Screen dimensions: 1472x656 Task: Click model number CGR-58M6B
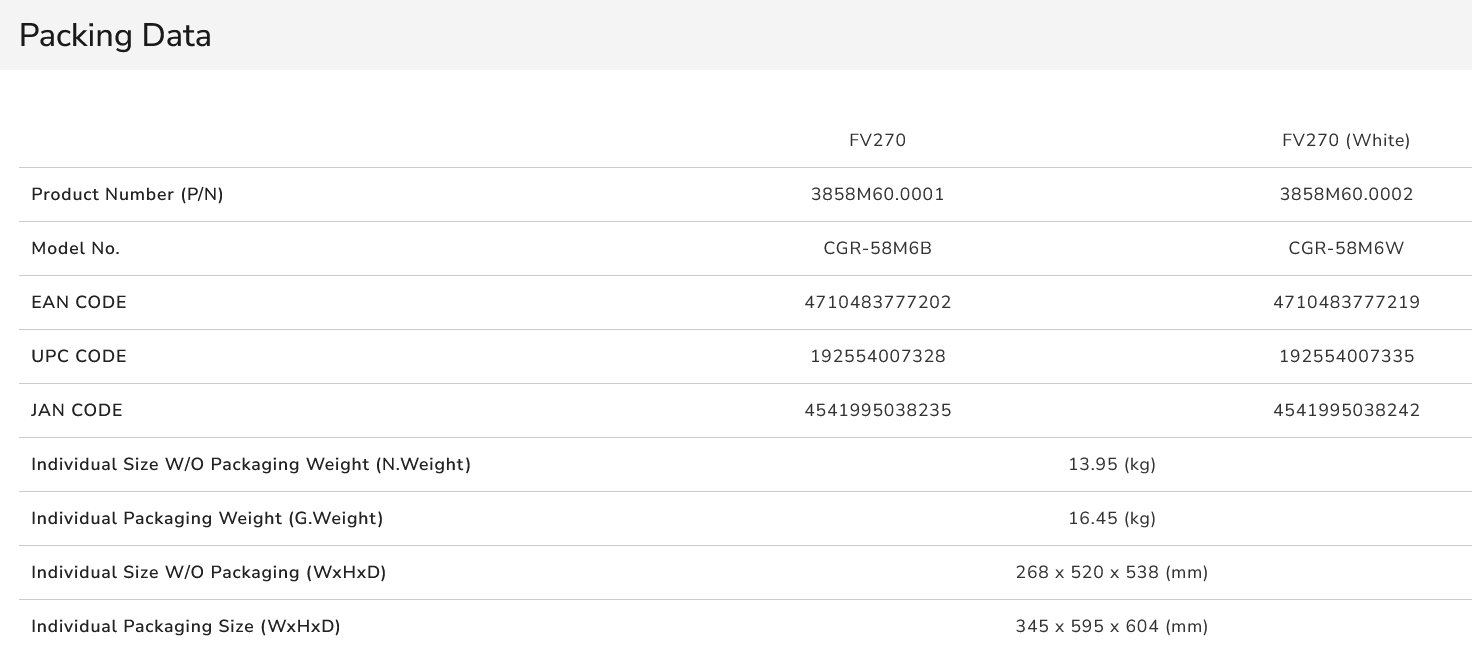coord(877,249)
